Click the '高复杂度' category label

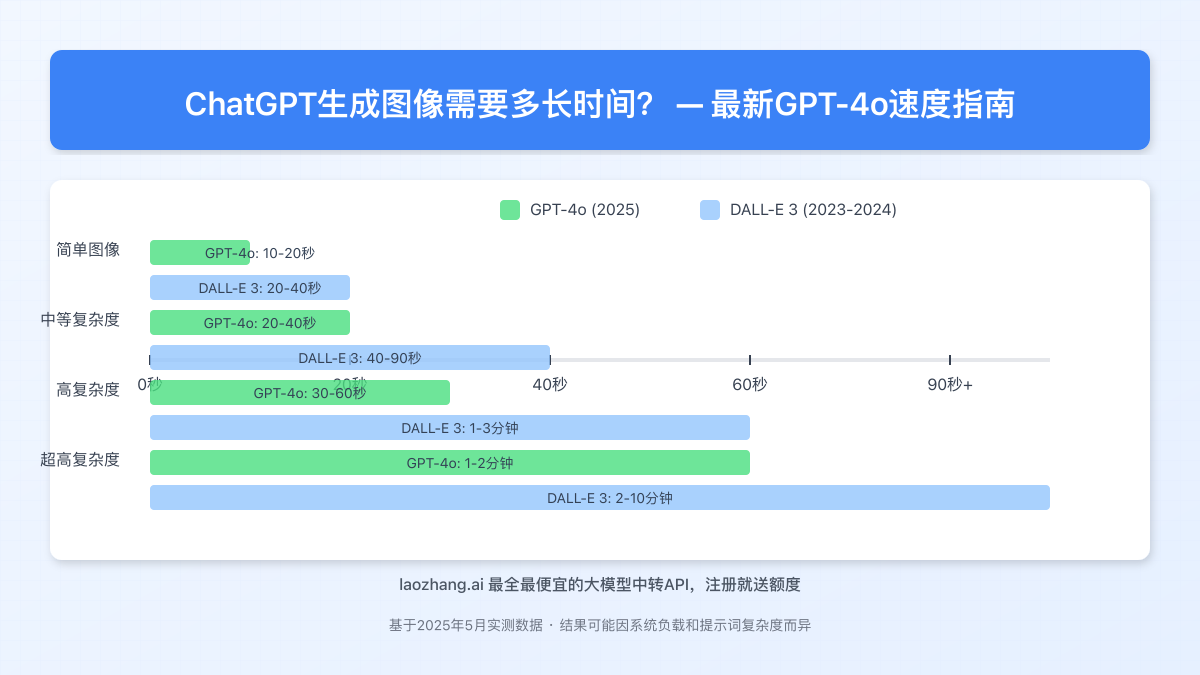point(88,389)
